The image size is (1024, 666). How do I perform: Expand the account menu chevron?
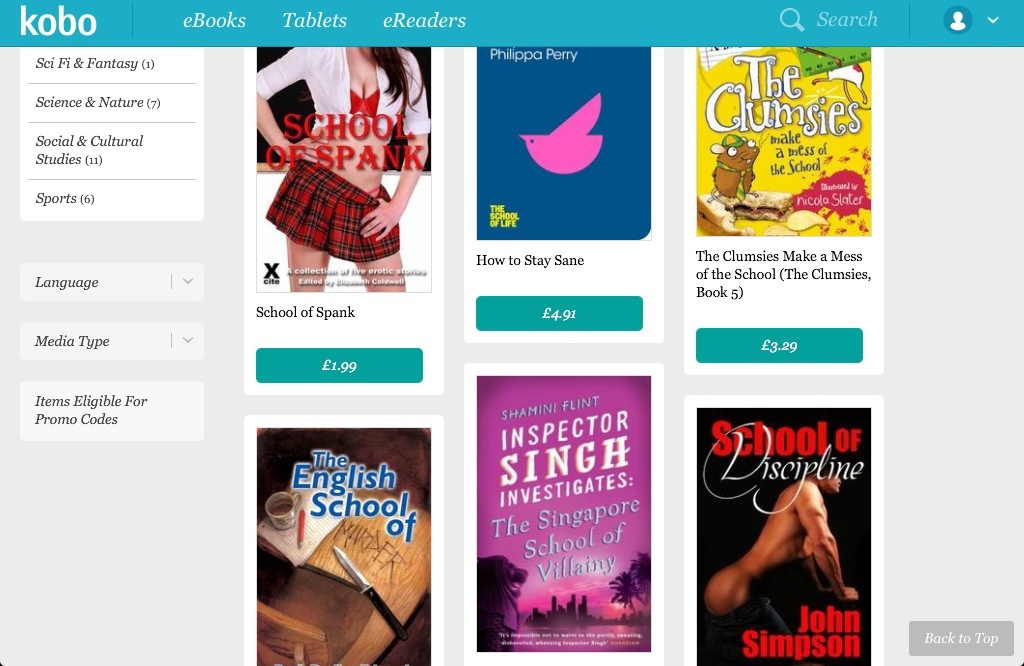click(993, 20)
